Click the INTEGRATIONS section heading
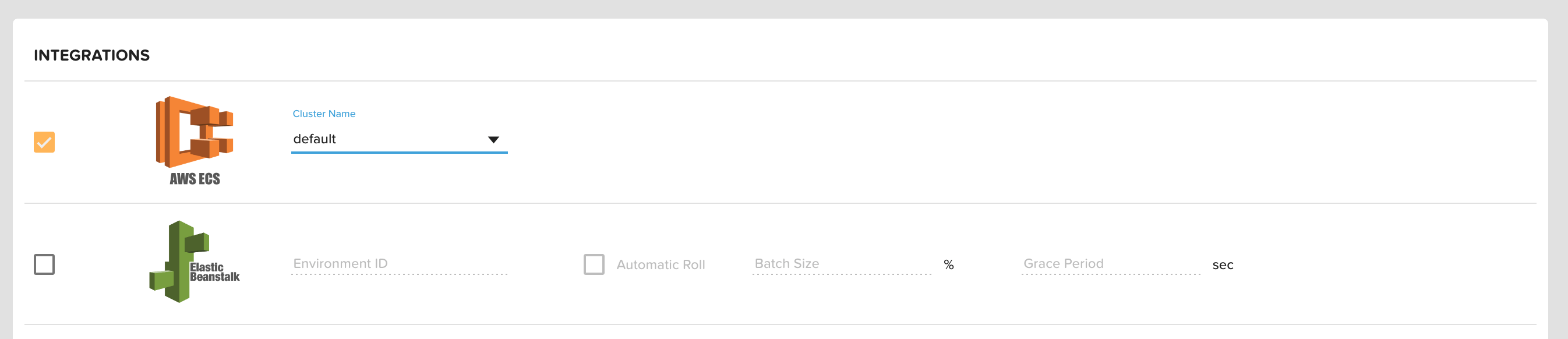The image size is (1568, 339). tap(92, 55)
